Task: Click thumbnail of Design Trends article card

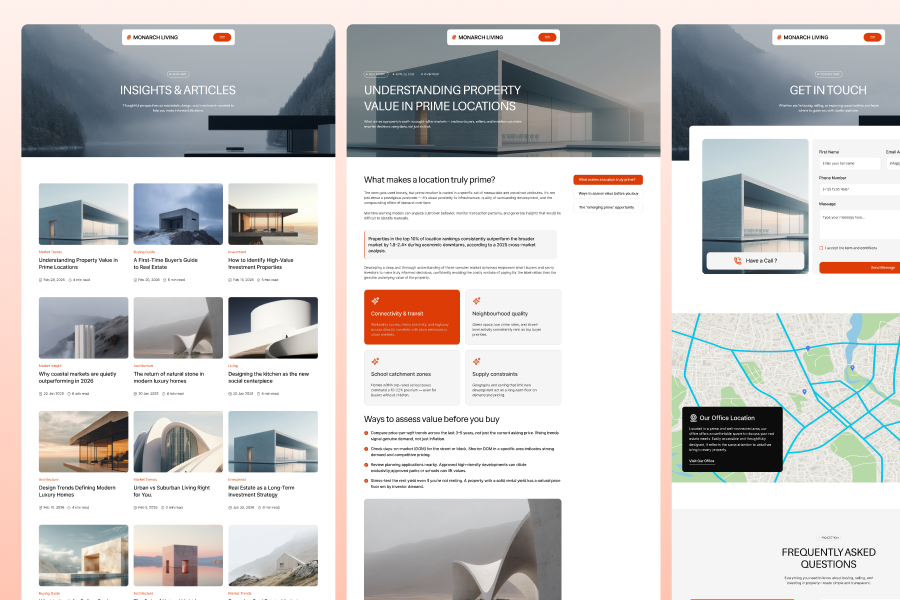Action: coord(84,442)
